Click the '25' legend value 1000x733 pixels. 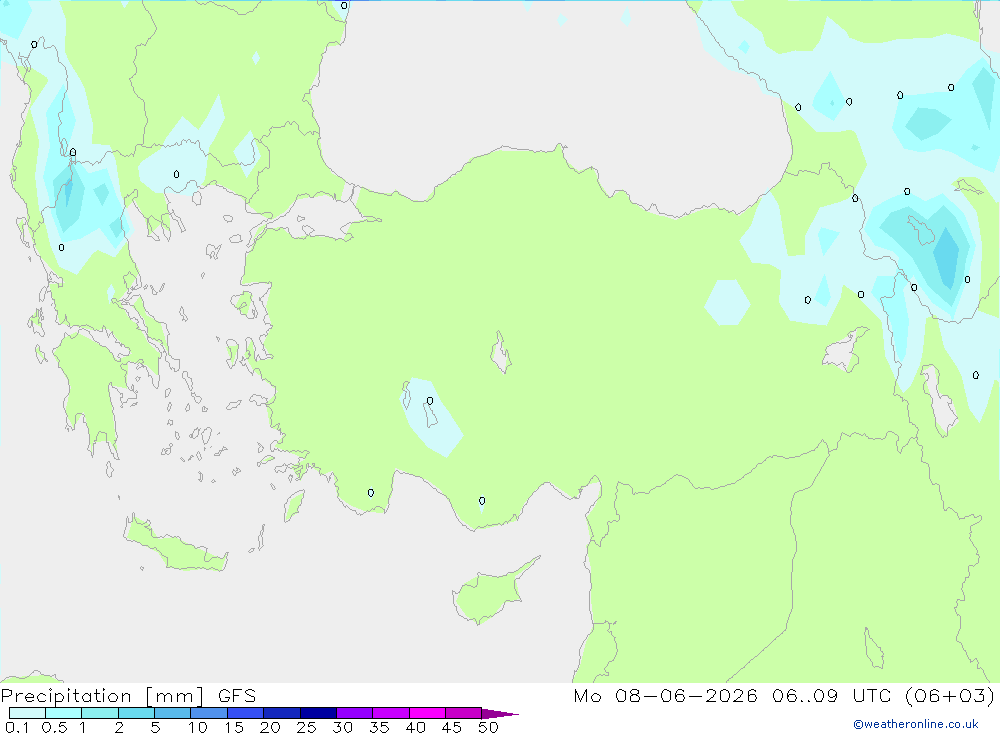pos(306,727)
